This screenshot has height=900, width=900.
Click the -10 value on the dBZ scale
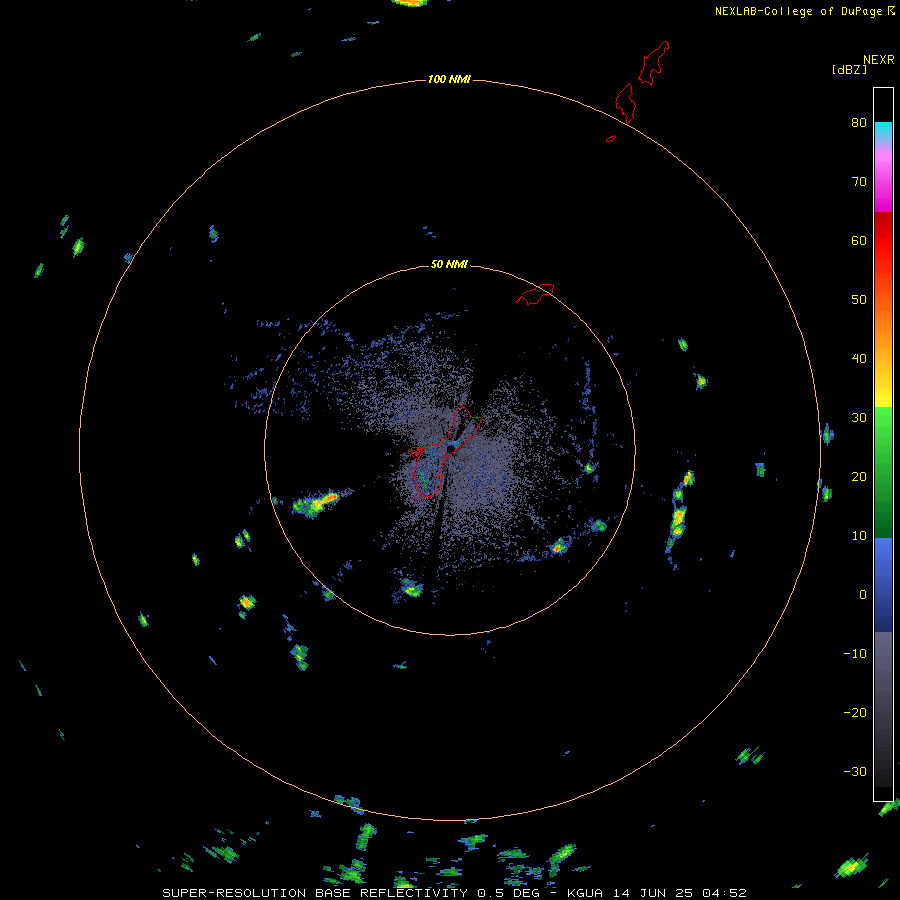point(855,654)
